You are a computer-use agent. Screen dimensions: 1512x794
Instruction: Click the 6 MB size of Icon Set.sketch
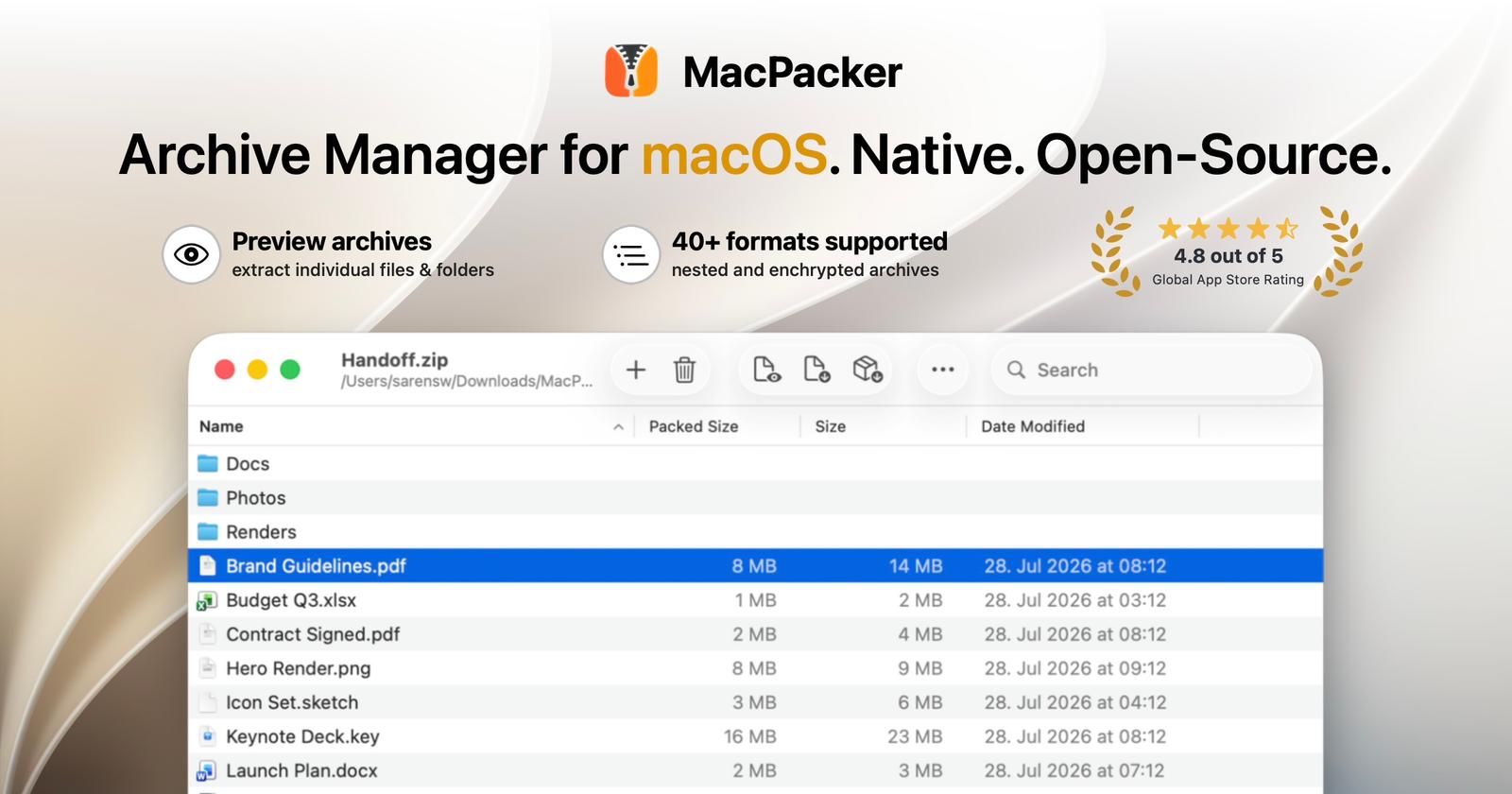pos(920,702)
